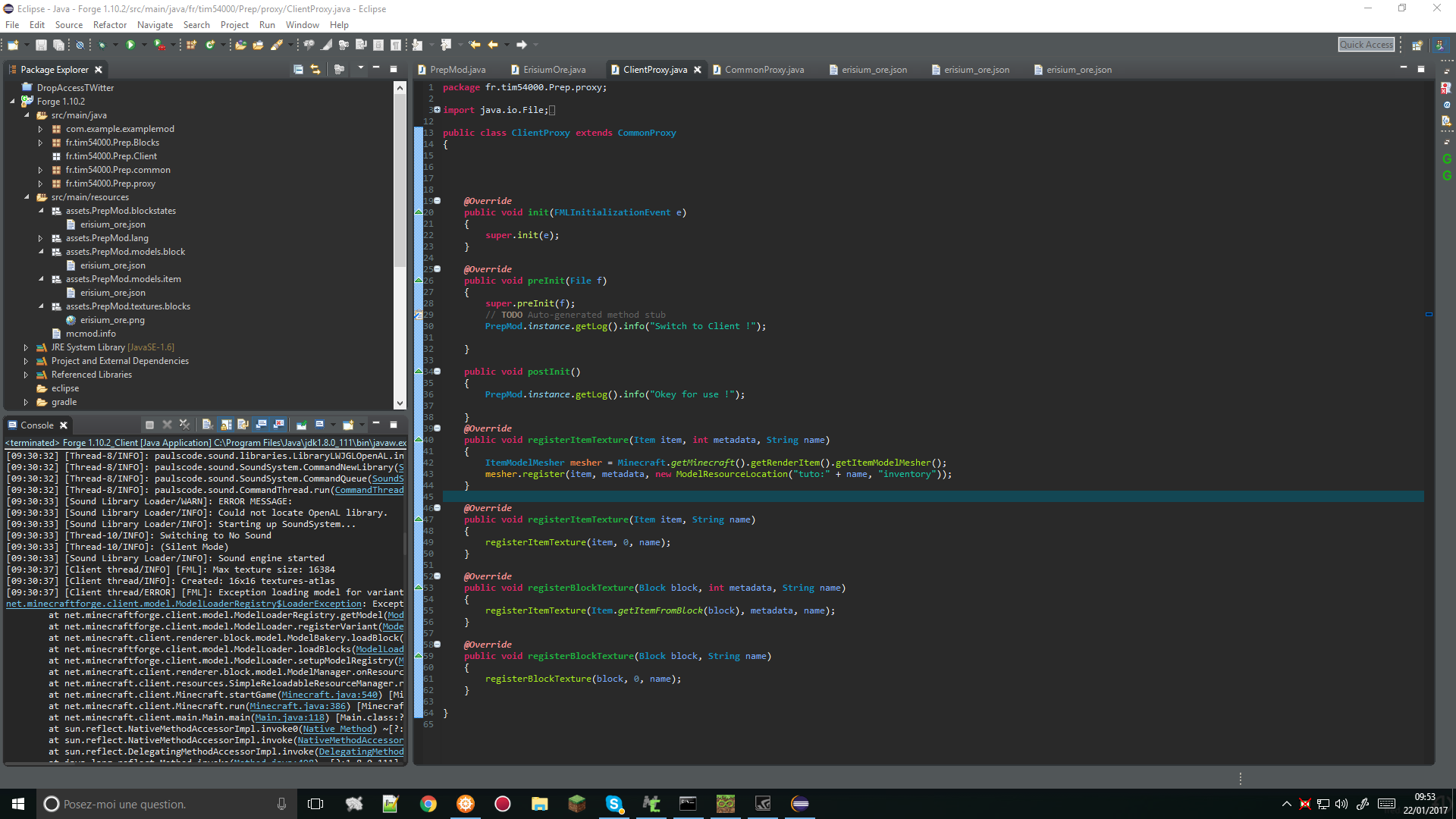
Task: Open the Refactor menu
Action: pos(109,25)
